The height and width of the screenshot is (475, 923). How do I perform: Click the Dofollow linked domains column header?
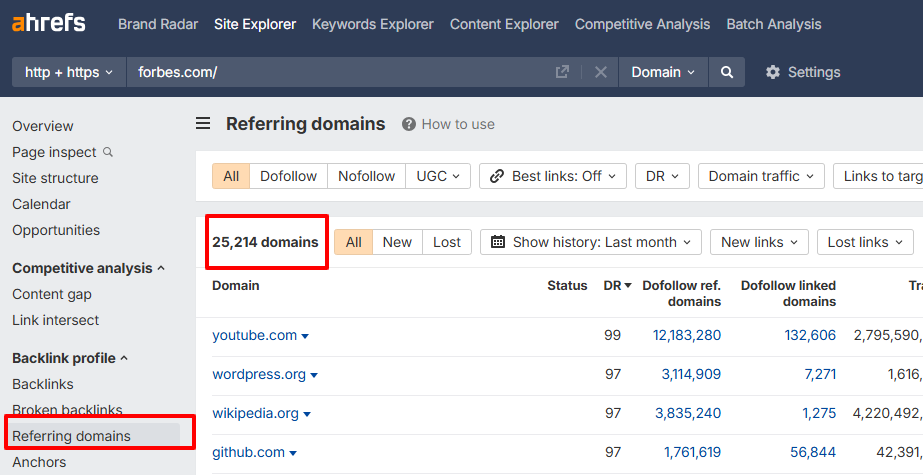(788, 293)
